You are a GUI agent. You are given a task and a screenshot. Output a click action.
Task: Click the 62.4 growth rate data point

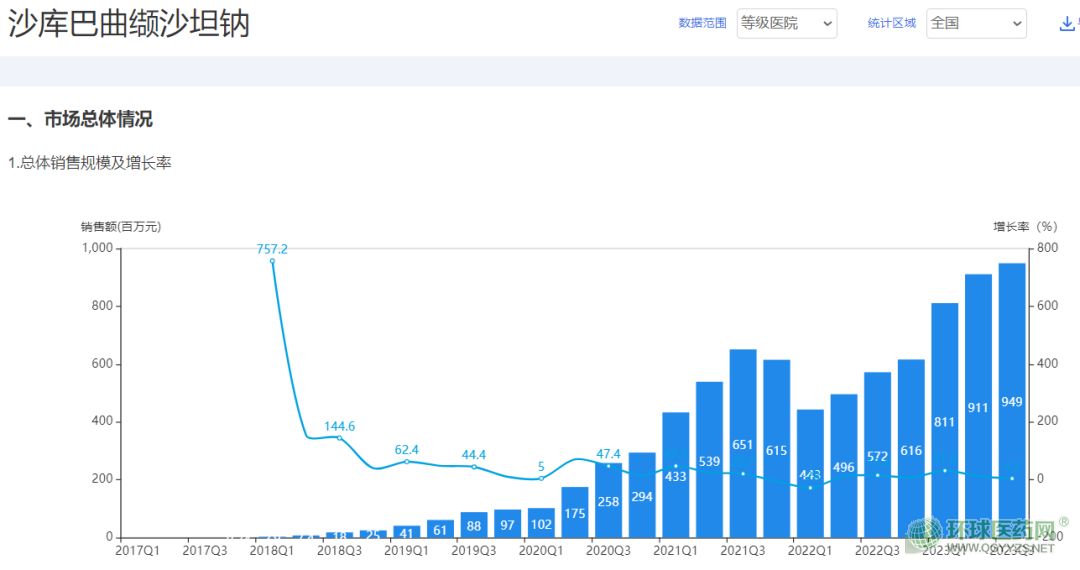click(x=406, y=461)
